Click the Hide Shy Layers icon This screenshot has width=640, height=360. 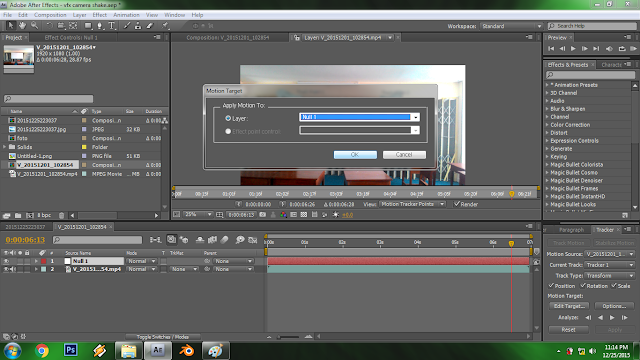[x=200, y=240]
